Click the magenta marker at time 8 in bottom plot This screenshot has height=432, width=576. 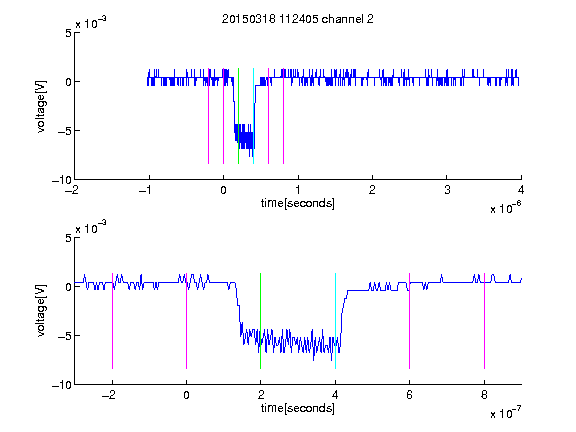click(x=485, y=321)
